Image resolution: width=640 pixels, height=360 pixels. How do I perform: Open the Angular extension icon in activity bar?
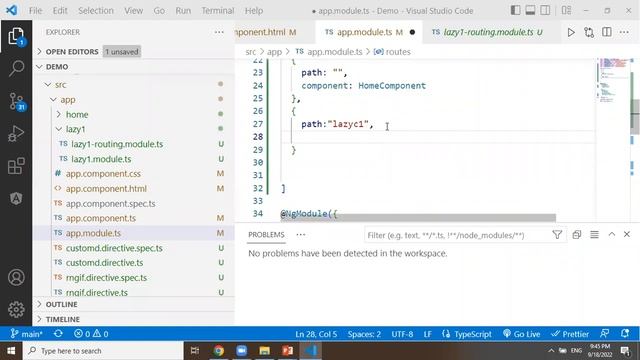pyautogui.click(x=16, y=199)
